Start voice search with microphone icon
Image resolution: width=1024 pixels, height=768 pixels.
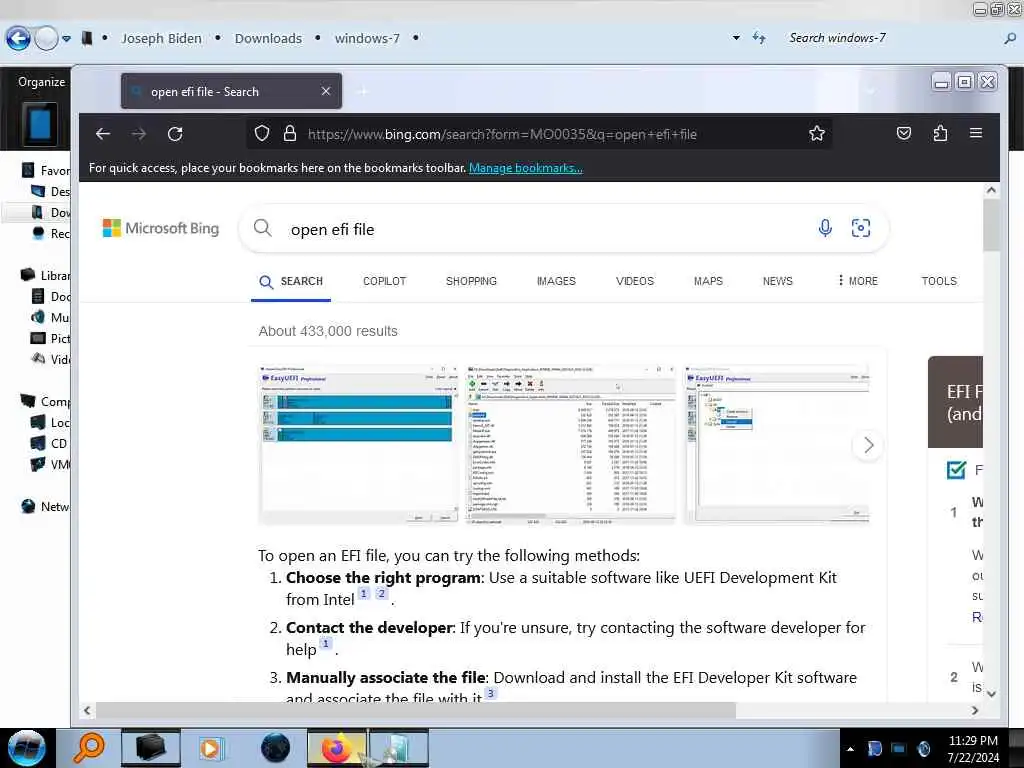click(x=825, y=228)
